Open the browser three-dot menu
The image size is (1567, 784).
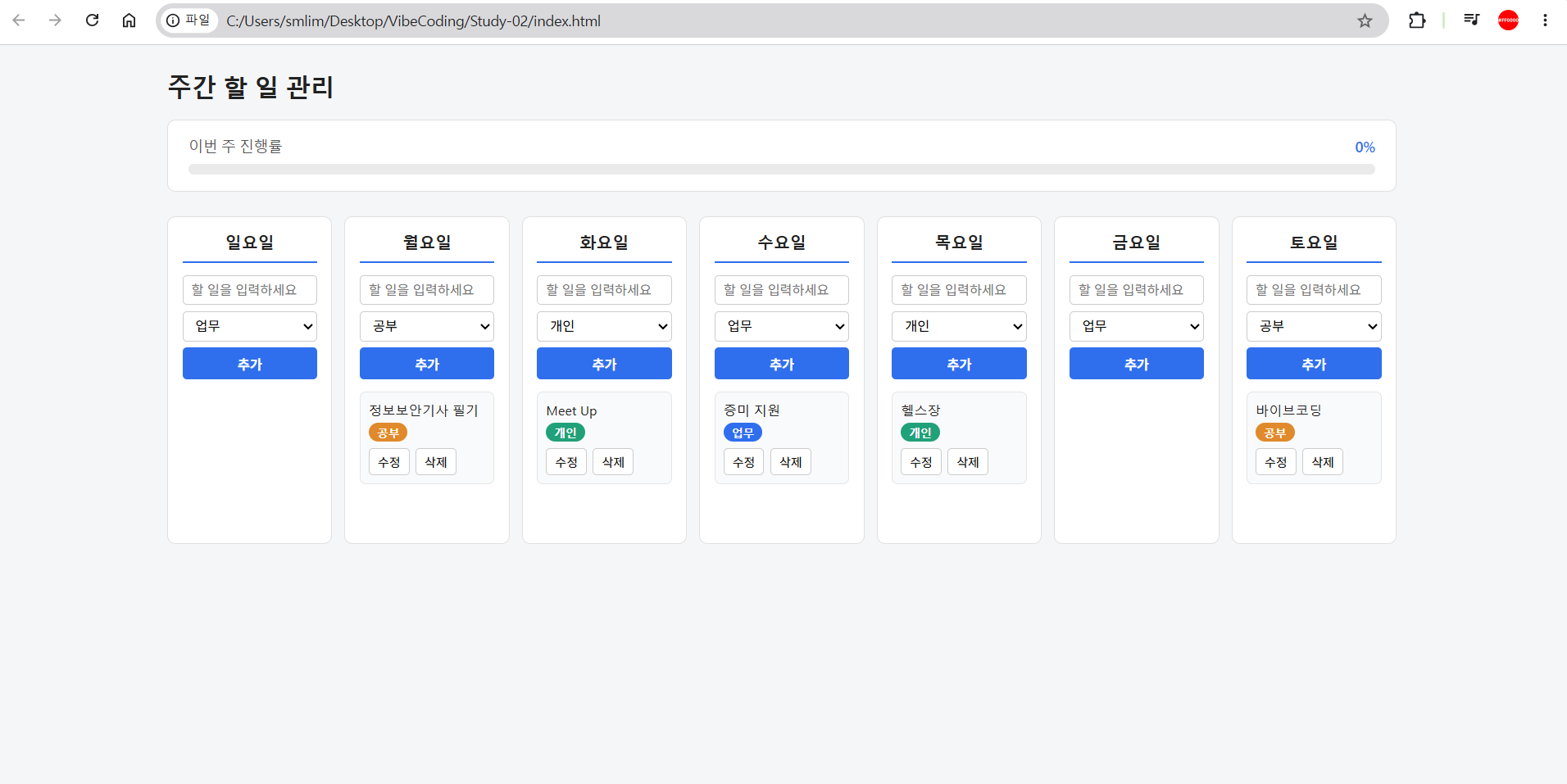click(1545, 20)
